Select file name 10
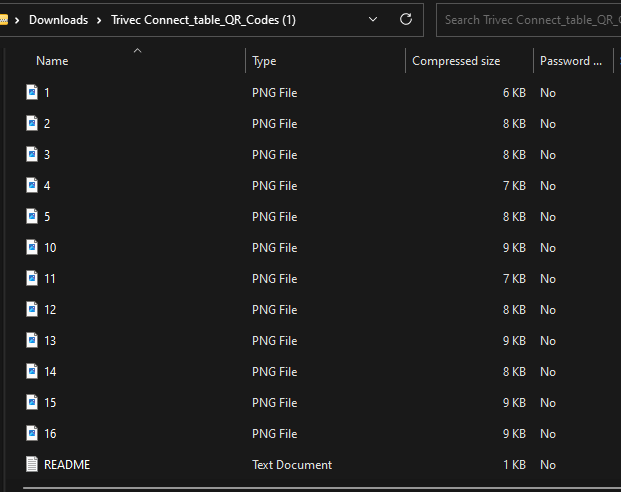 click(50, 248)
